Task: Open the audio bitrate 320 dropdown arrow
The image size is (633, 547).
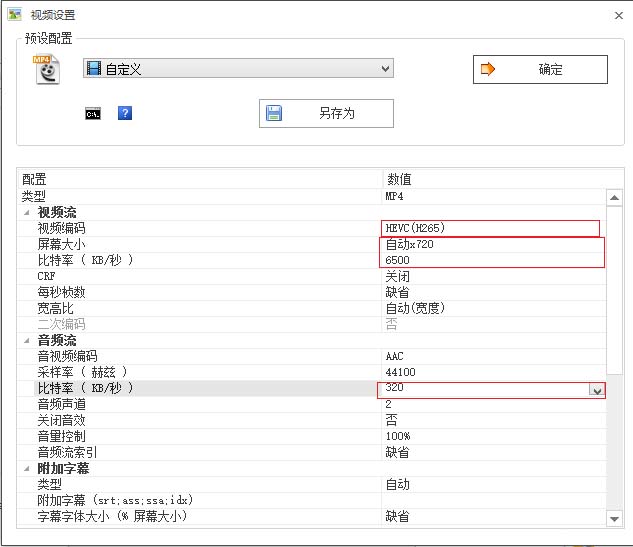Action: [597, 390]
